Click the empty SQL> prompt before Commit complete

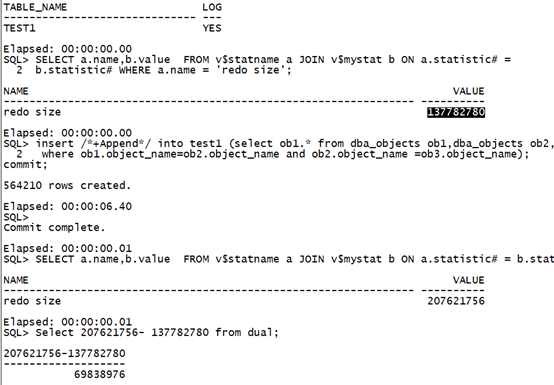pyautogui.click(x=16, y=217)
